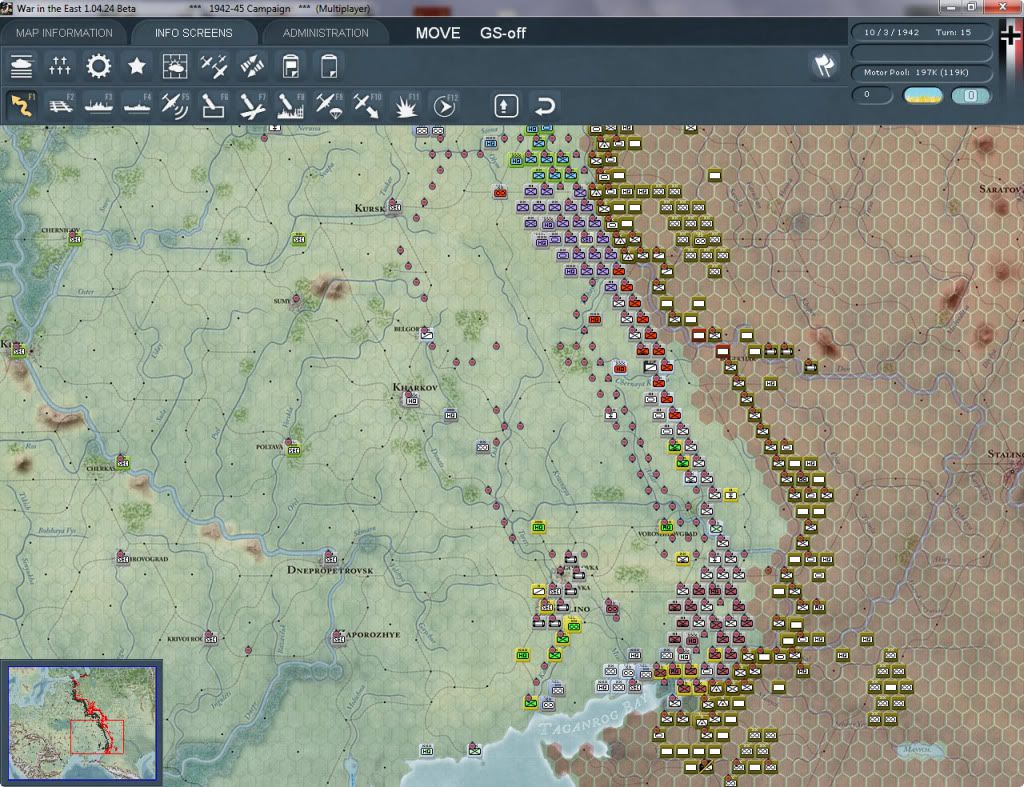Image resolution: width=1024 pixels, height=787 pixels.
Task: Select the Sumy town marker
Action: pyautogui.click(x=296, y=299)
